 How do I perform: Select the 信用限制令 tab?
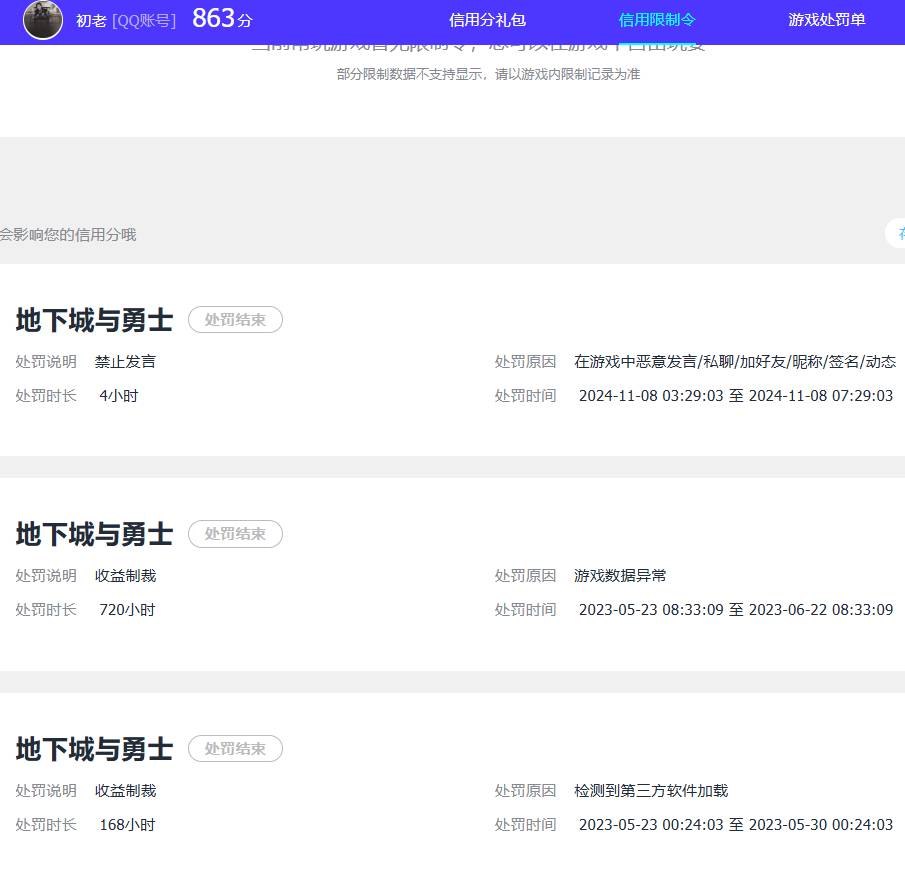(x=655, y=20)
